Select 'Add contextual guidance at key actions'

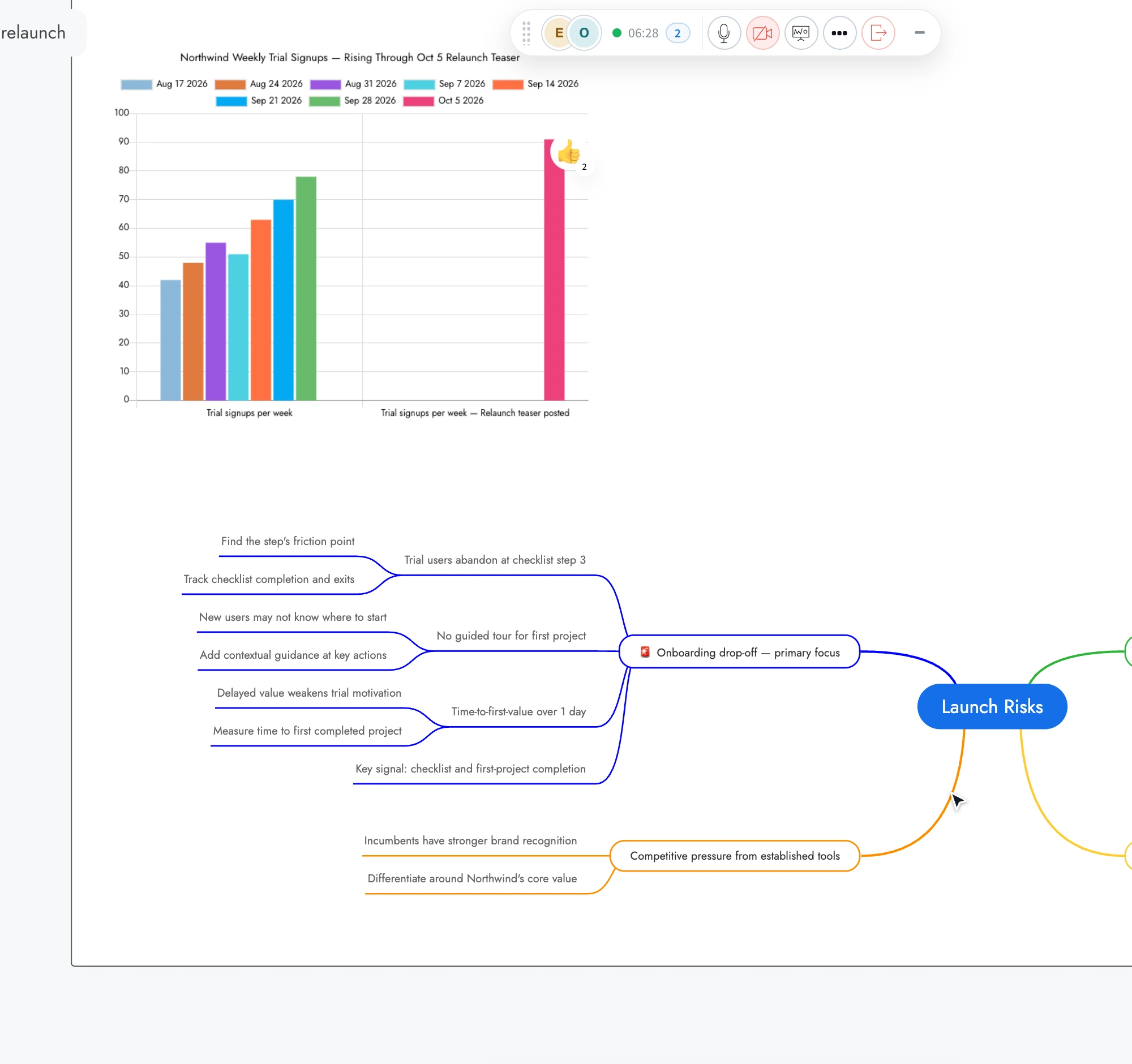click(x=293, y=655)
